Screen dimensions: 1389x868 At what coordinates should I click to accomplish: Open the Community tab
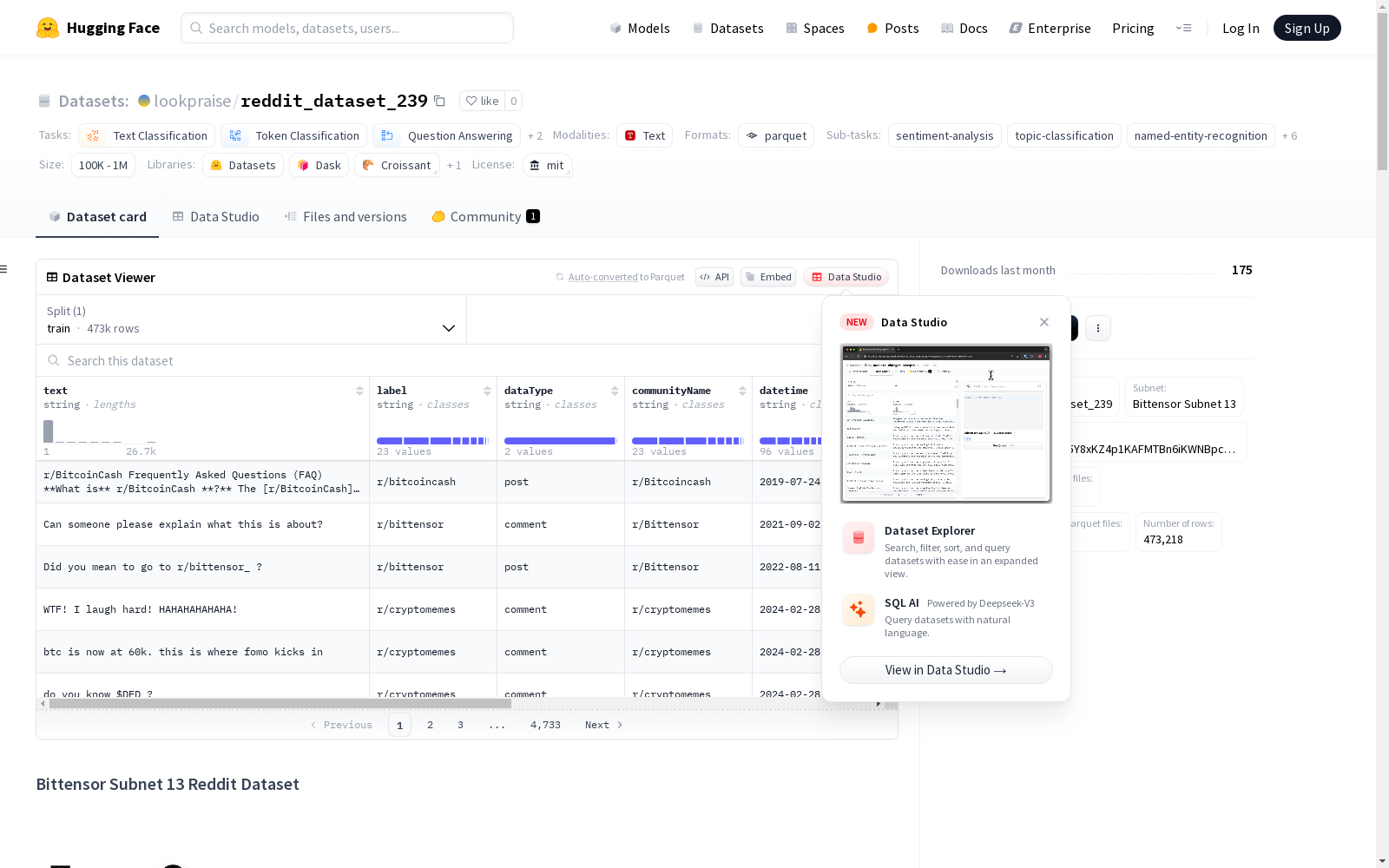click(485, 217)
